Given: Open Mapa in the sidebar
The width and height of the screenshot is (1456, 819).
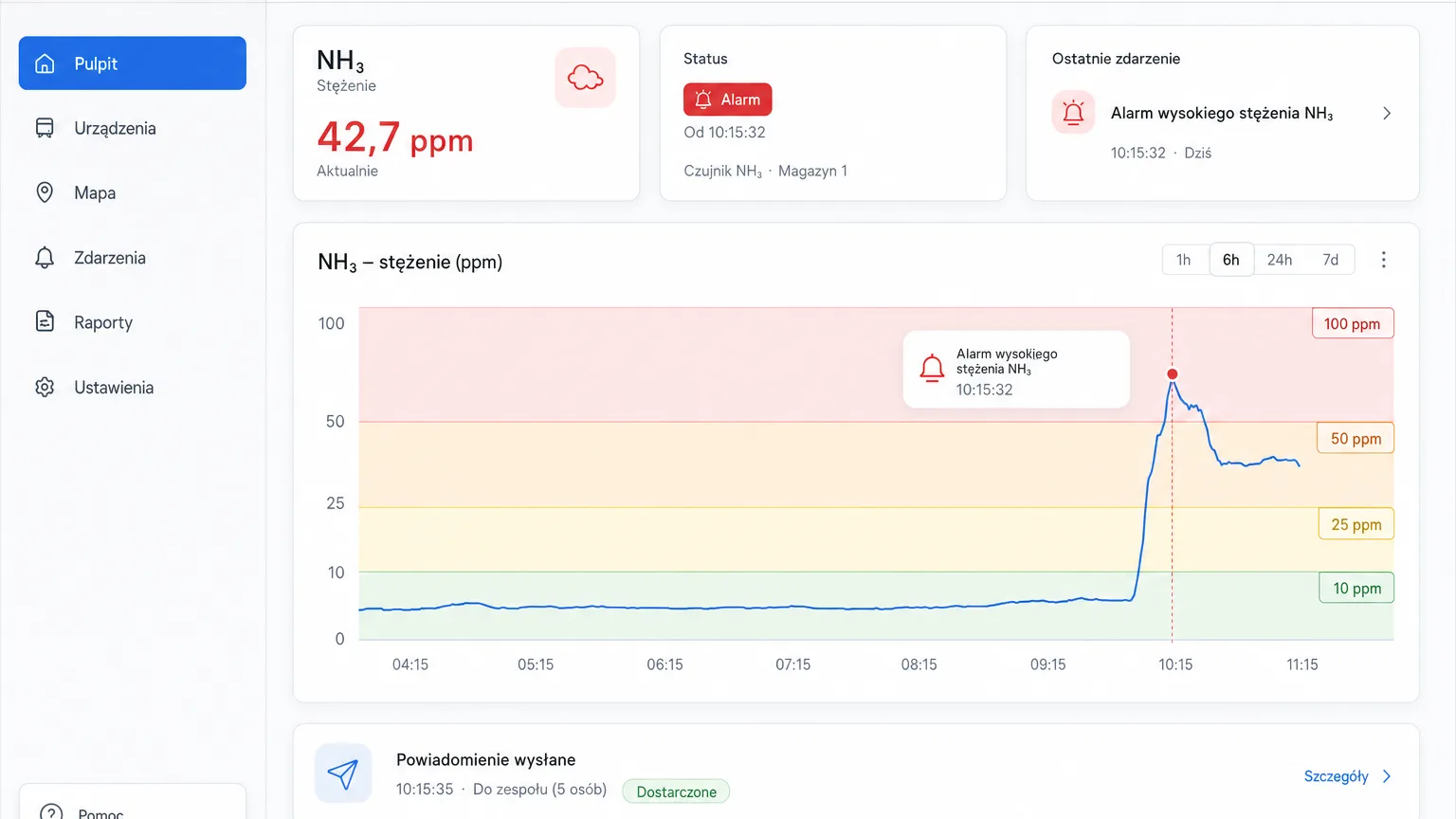Looking at the screenshot, I should (x=133, y=192).
